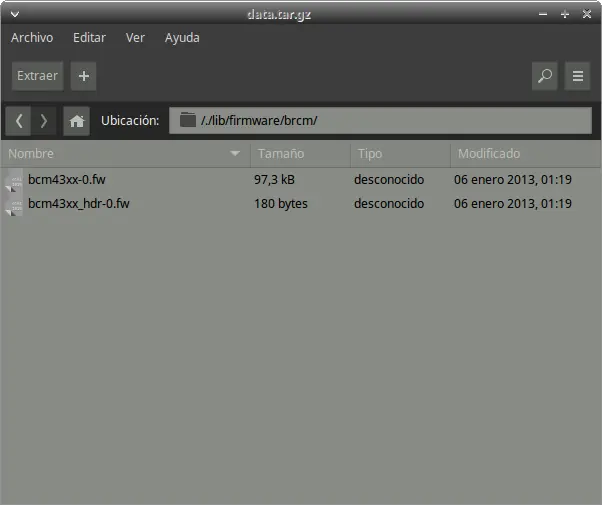Add files with the plus button

coord(83,76)
